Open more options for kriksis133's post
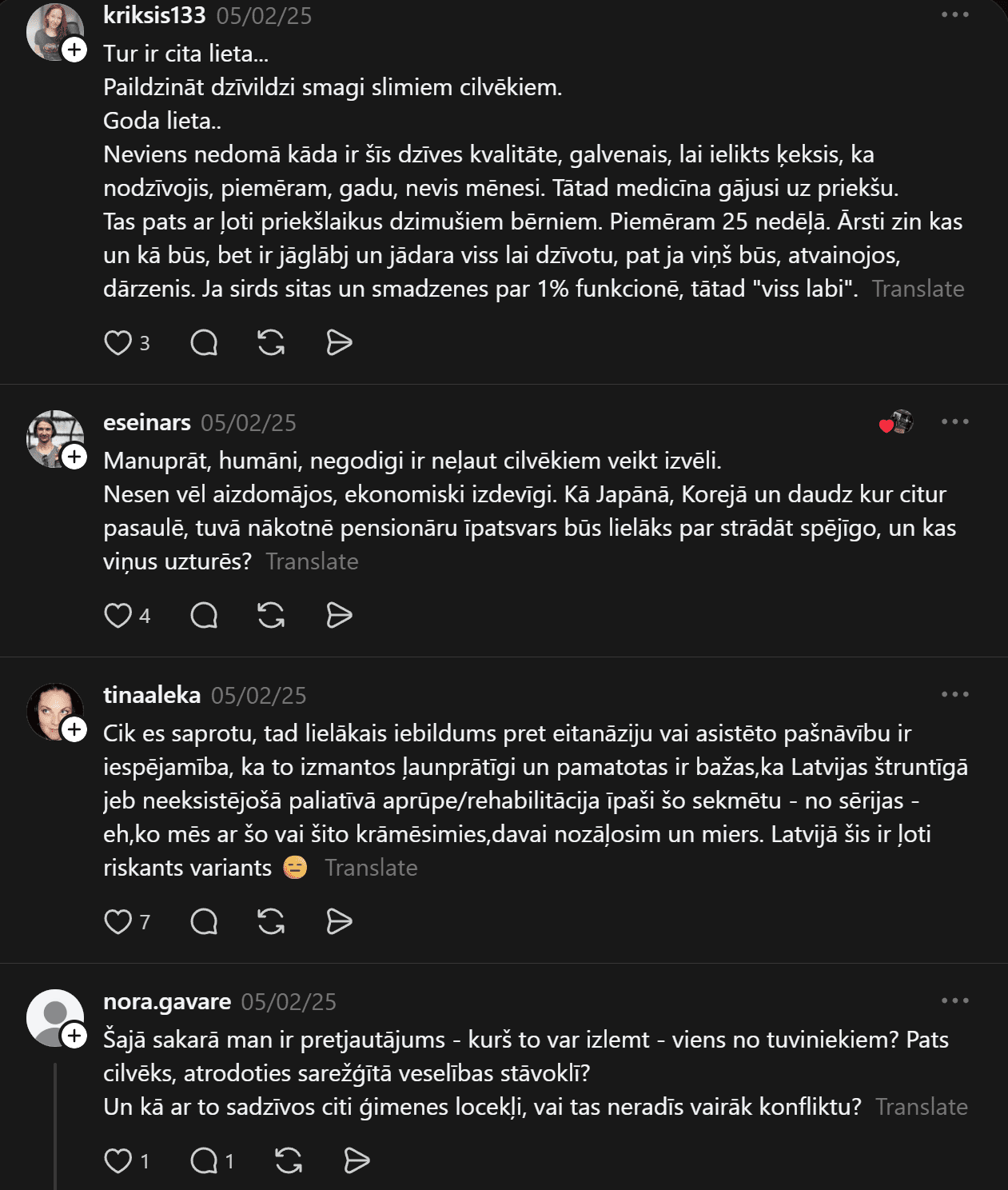Image resolution: width=1008 pixels, height=1190 pixels. 954,15
